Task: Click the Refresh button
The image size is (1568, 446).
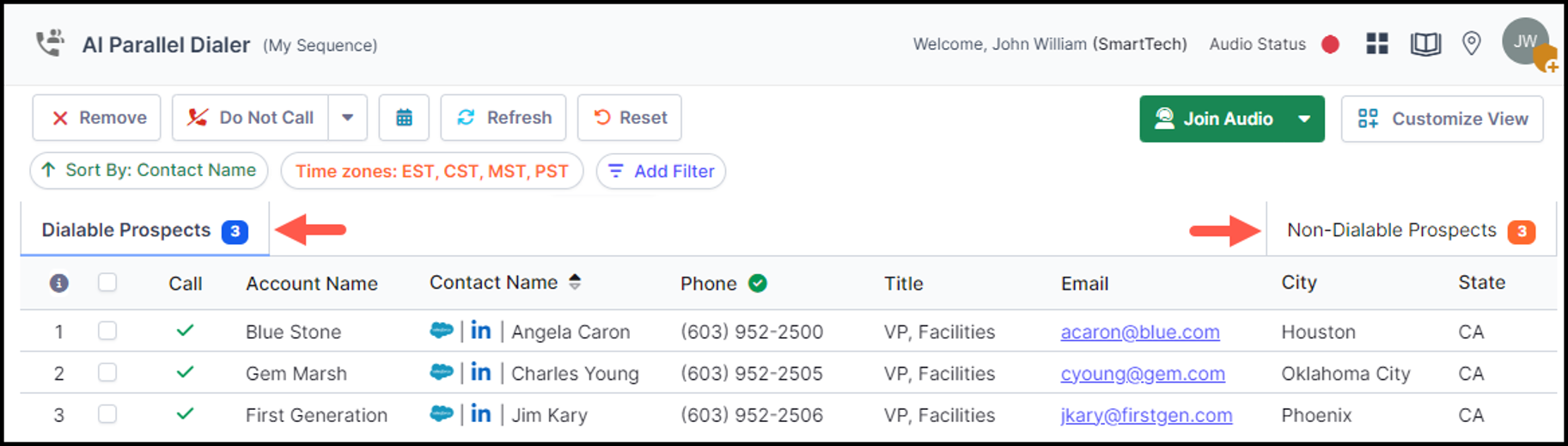Action: [503, 118]
